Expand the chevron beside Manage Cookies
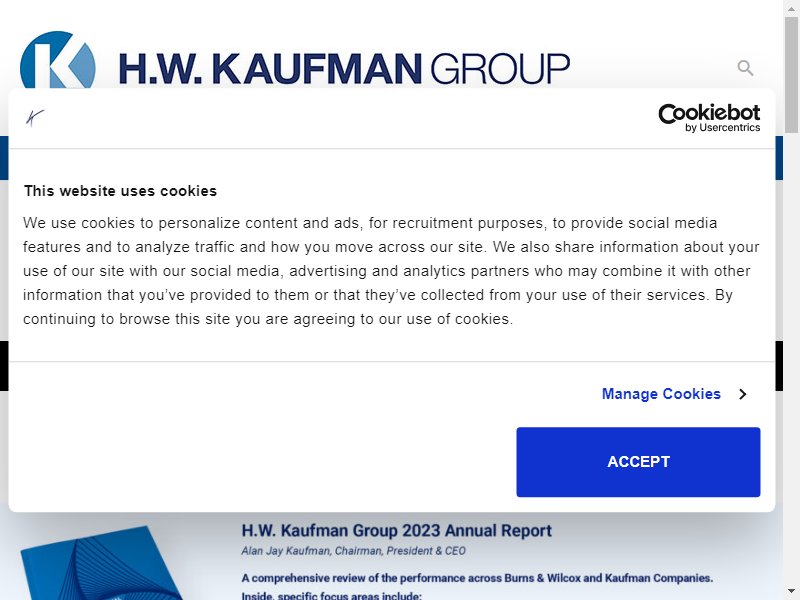800x600 pixels. pos(743,394)
